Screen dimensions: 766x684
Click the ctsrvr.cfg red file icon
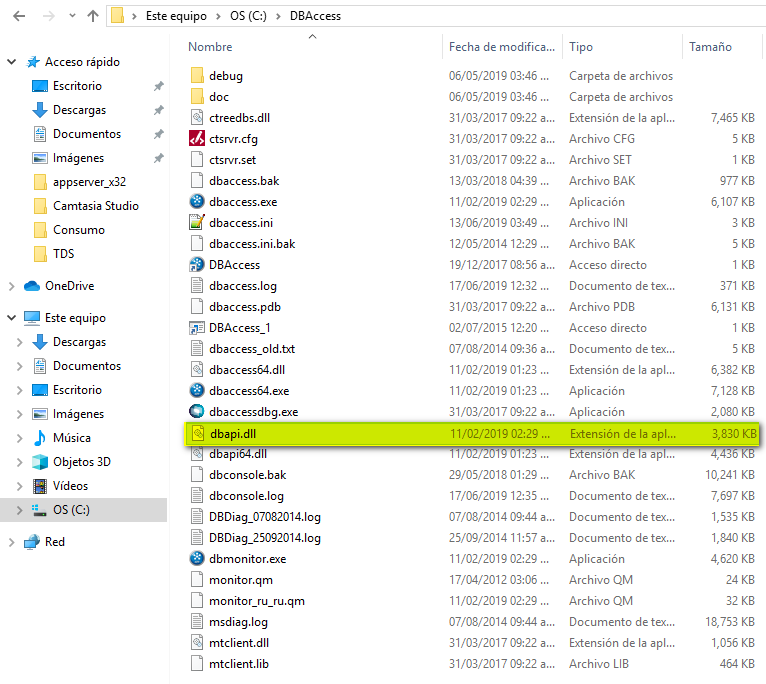click(197, 139)
